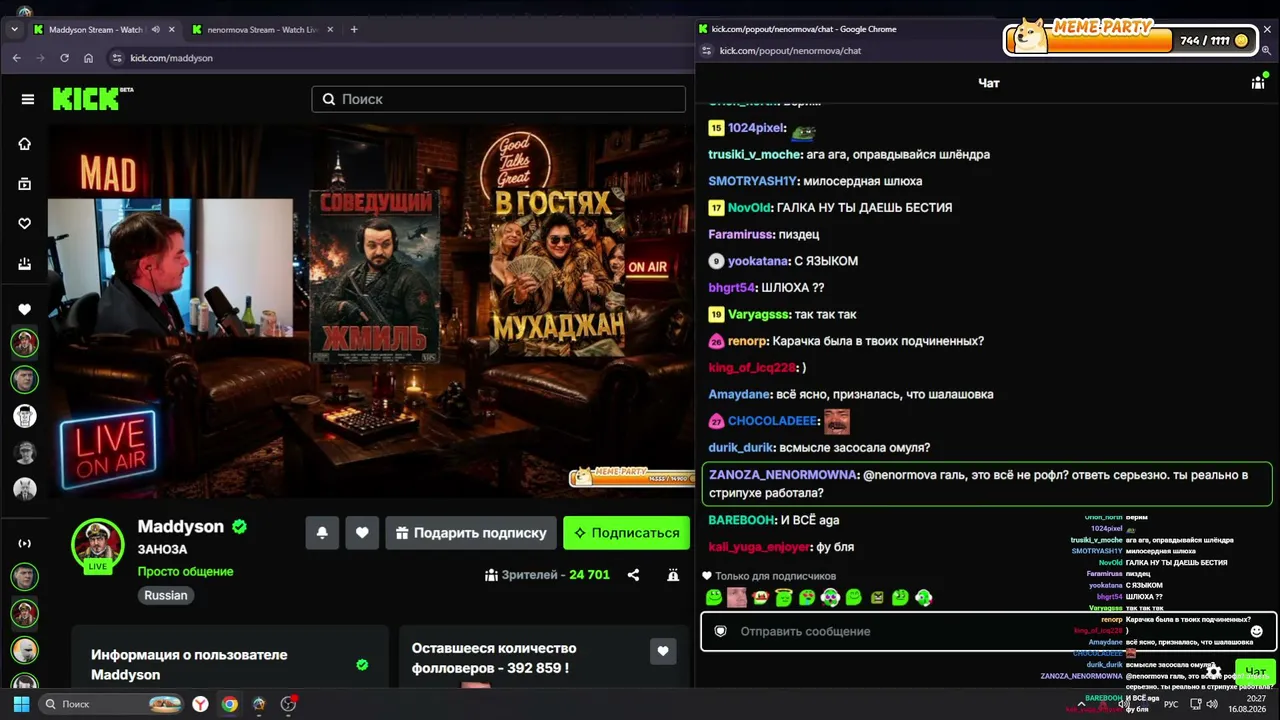Screen dimensions: 1280x720
Task: Insert the first green frog emote
Action: pyautogui.click(x=714, y=597)
